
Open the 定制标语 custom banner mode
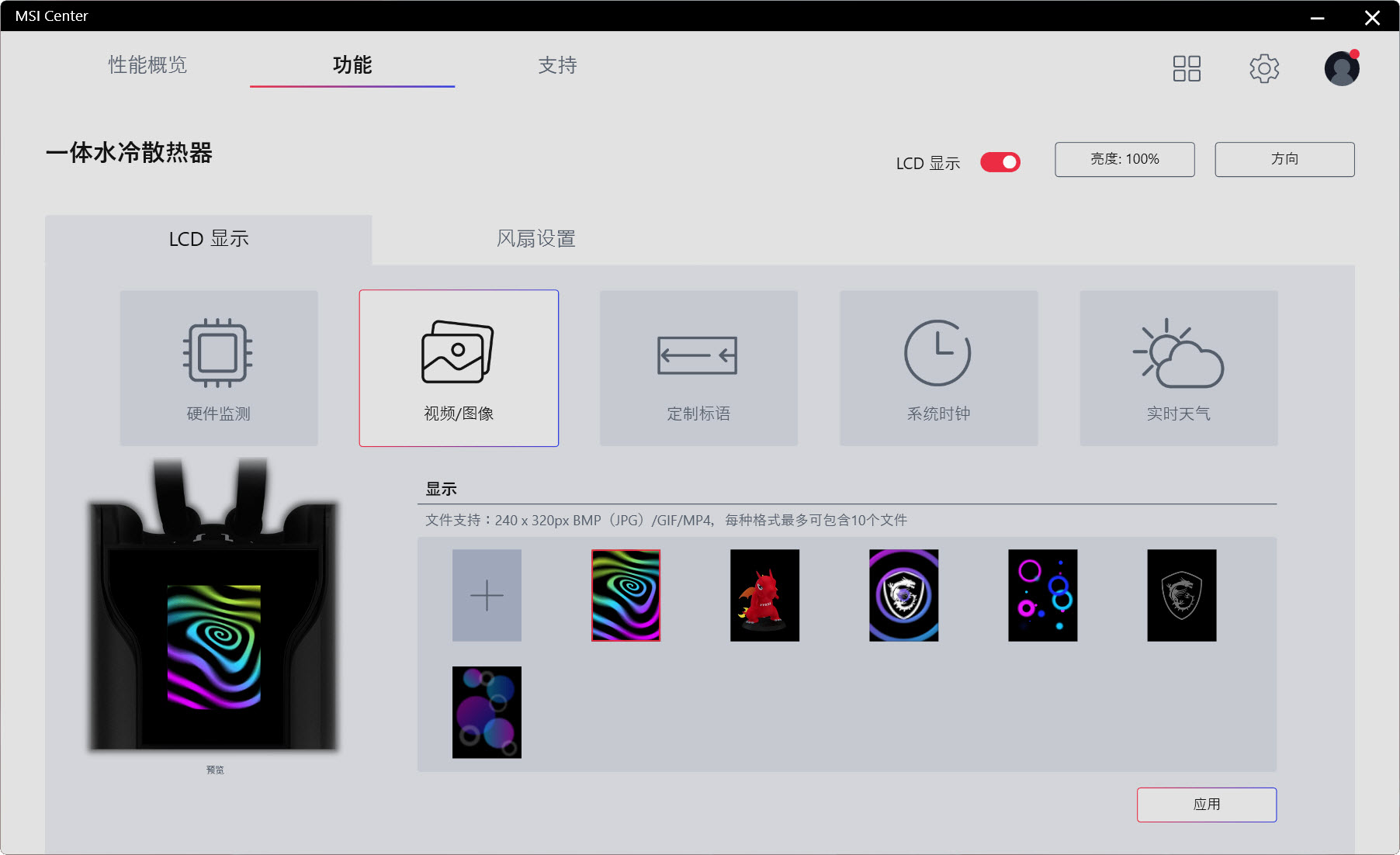(x=698, y=368)
